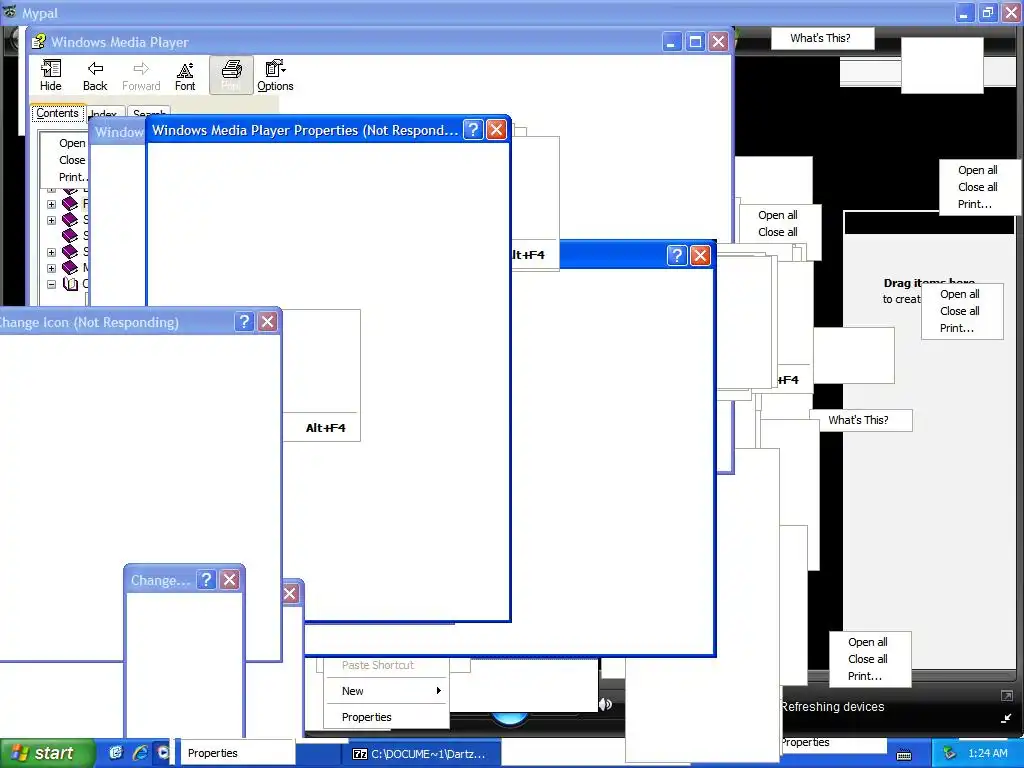Image resolution: width=1024 pixels, height=768 pixels.
Task: Click the Refreshing devices status text
Action: (833, 707)
